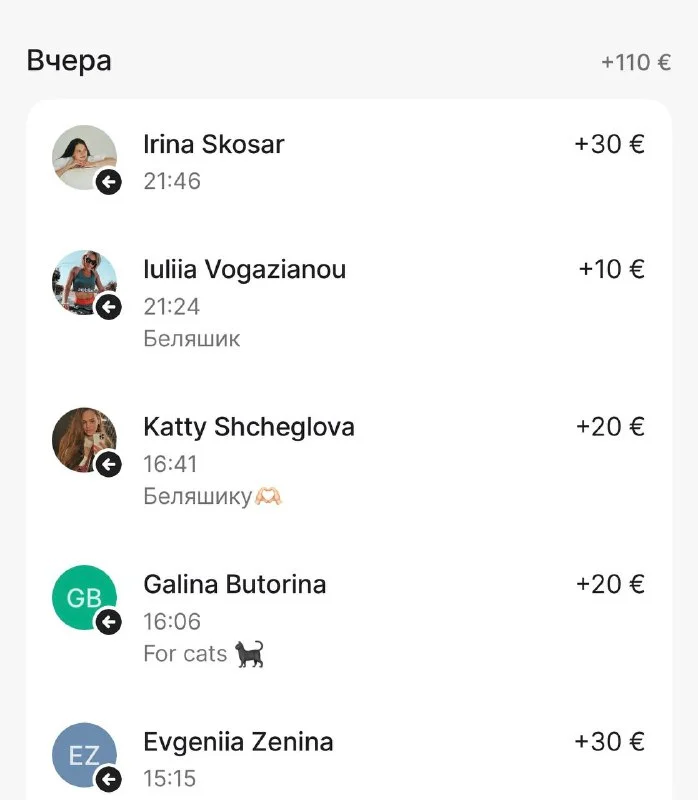Tap Katty Shcheglova's profile photo

click(82, 438)
